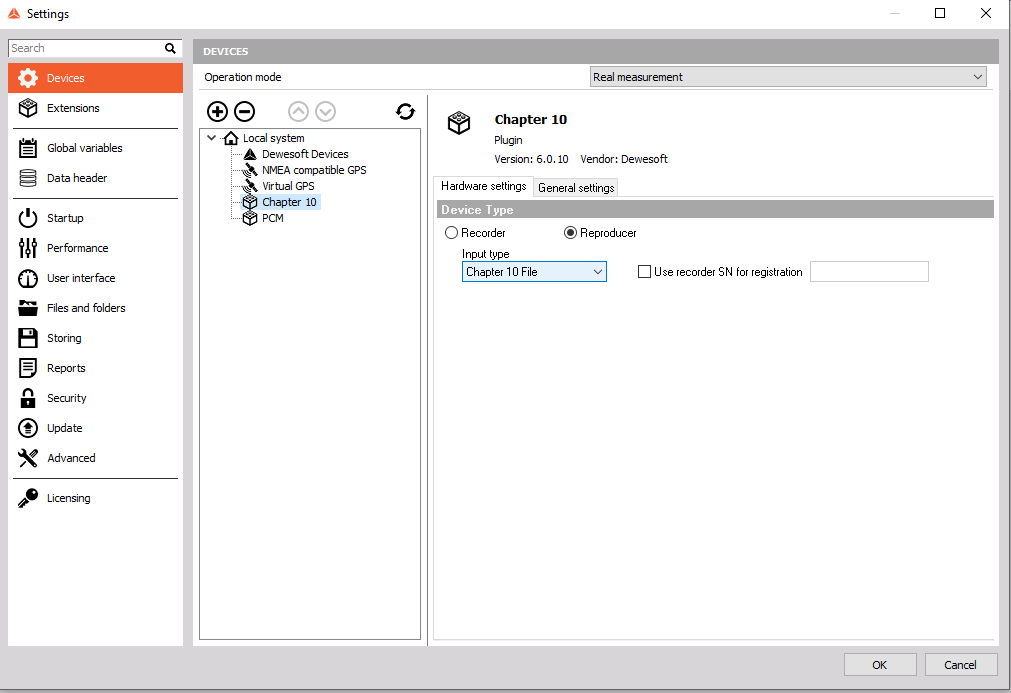Click the search magnifier icon

(x=170, y=48)
